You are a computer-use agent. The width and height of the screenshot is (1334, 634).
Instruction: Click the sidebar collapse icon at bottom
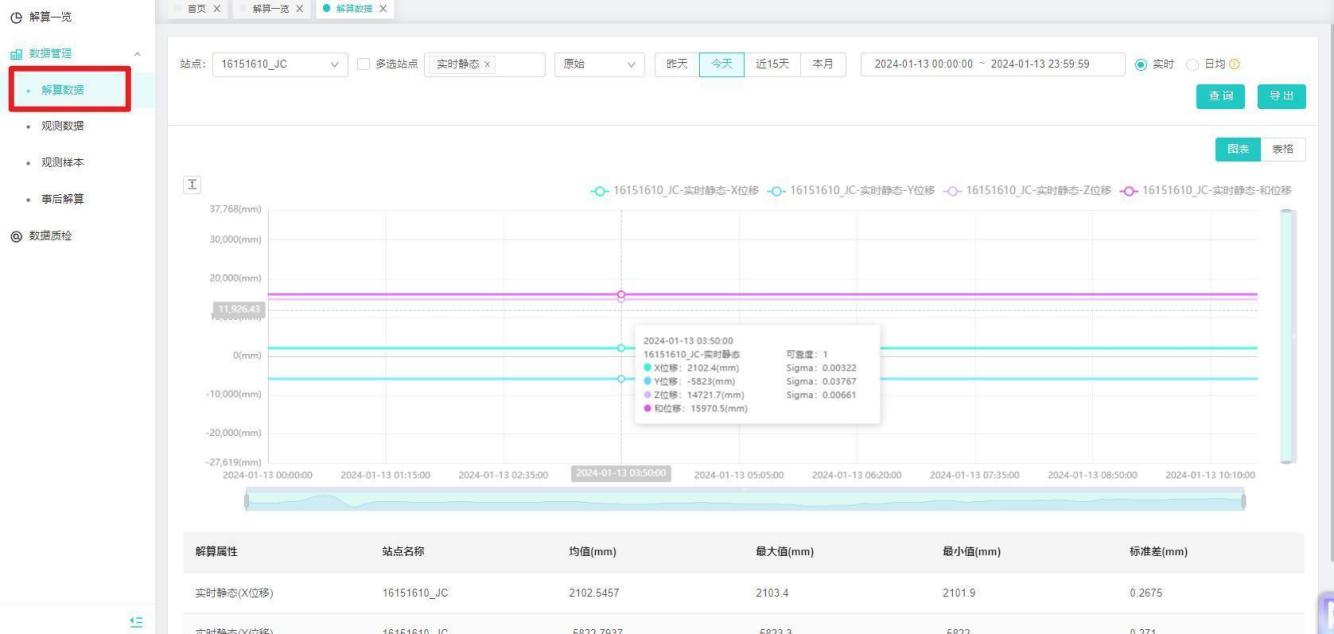coord(137,621)
